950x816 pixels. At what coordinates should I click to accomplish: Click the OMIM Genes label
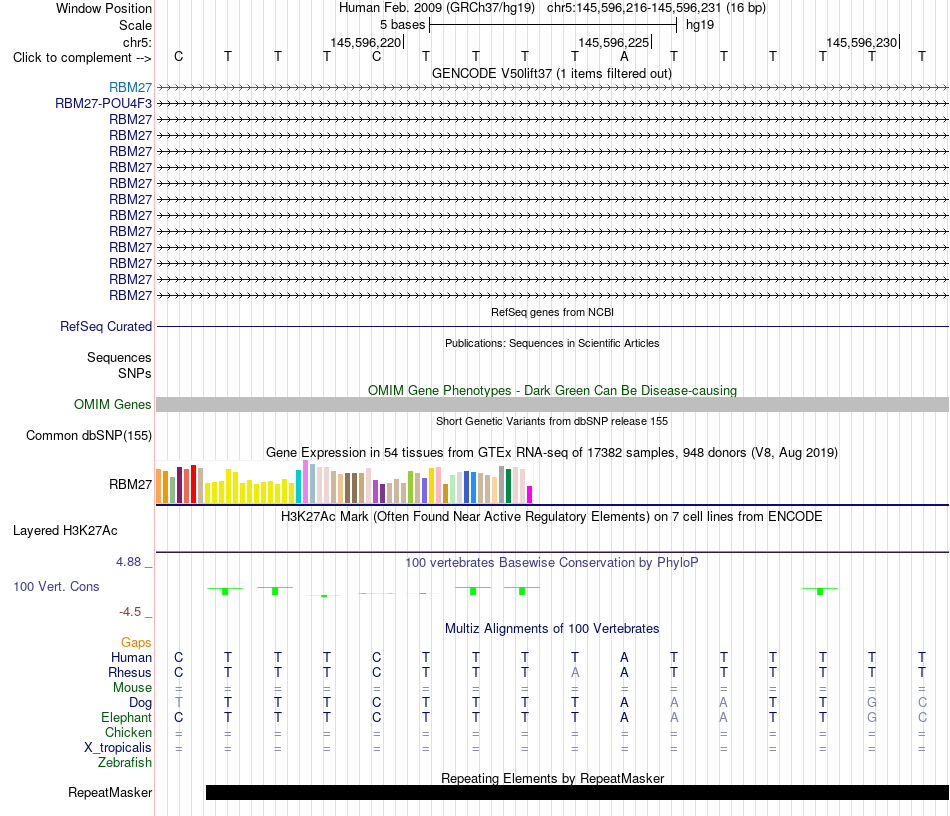click(x=113, y=405)
